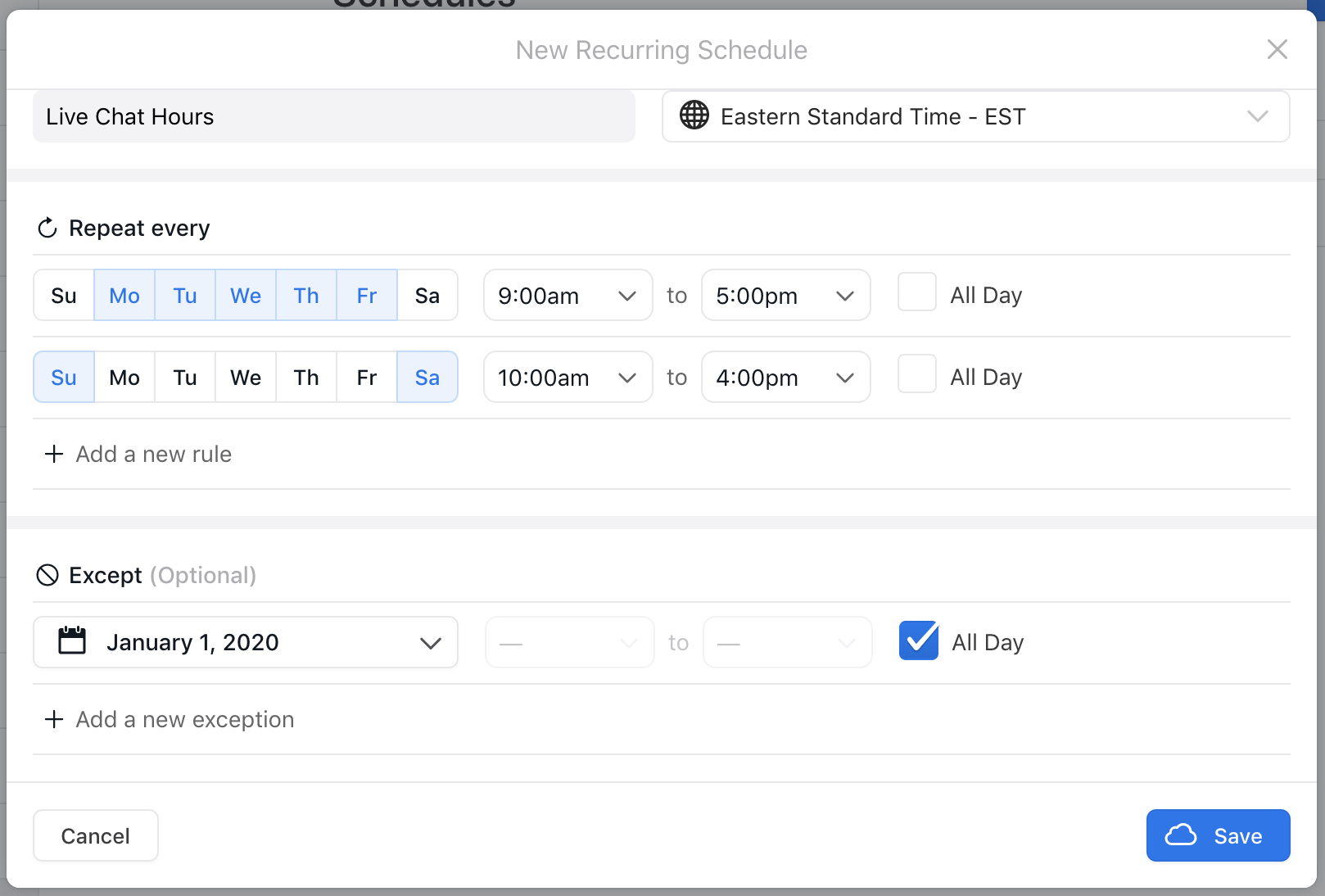1325x896 pixels.
Task: Click the calendar icon beside January 1, 2020
Action: pos(72,641)
